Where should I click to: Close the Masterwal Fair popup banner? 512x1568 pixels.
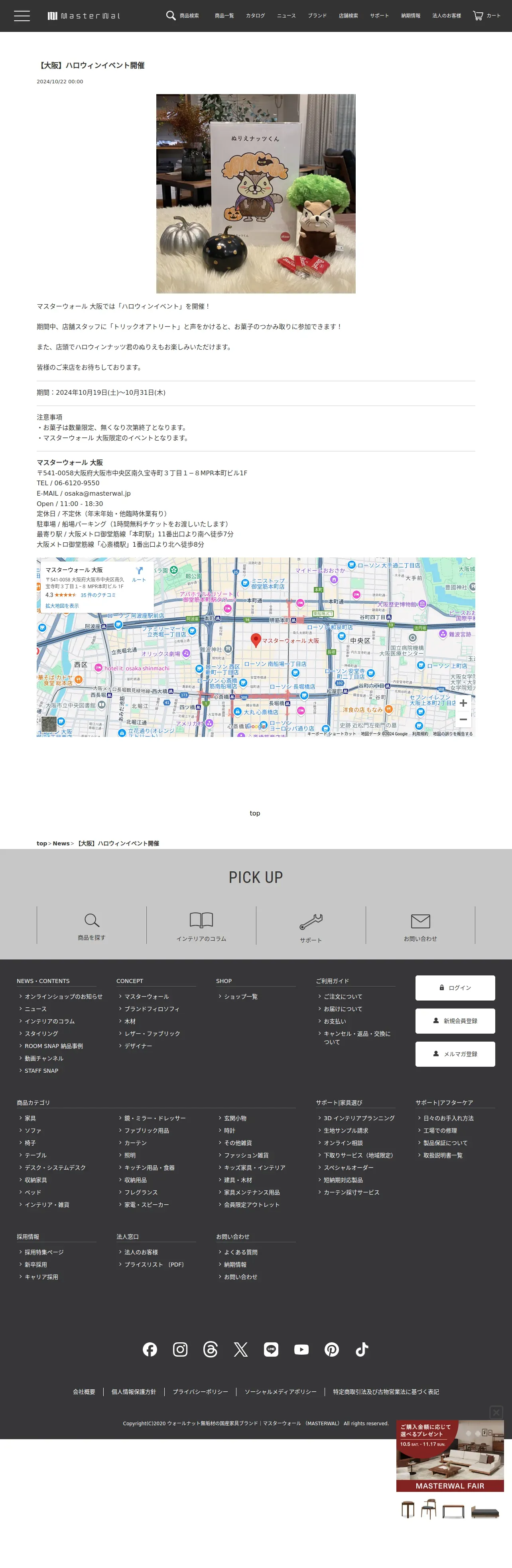tap(496, 1412)
